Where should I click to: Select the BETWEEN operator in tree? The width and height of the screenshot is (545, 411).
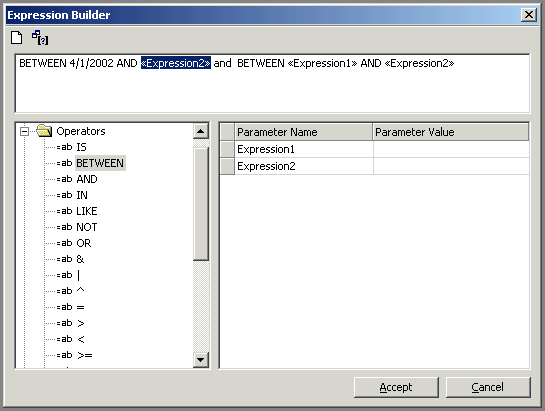coord(100,163)
